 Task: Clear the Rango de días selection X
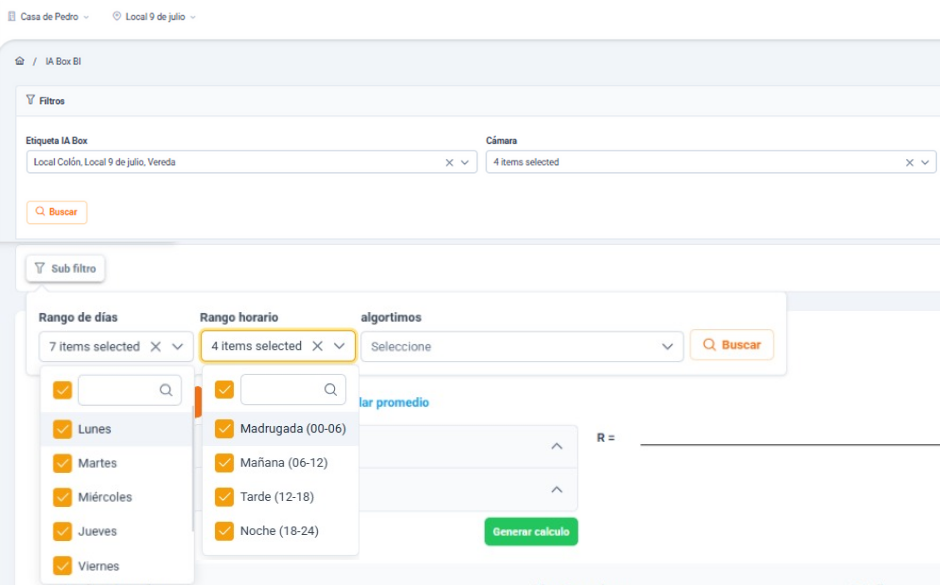(155, 346)
